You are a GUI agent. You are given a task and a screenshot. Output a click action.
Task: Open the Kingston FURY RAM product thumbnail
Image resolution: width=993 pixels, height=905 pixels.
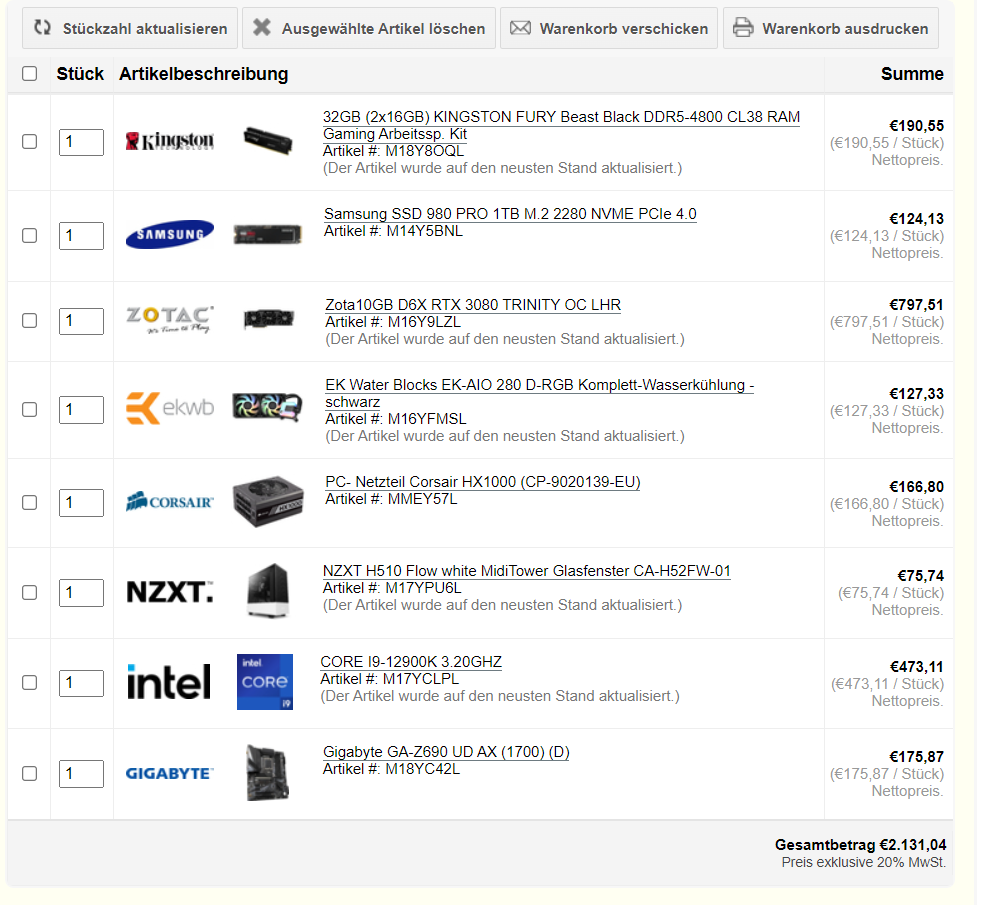(x=268, y=141)
